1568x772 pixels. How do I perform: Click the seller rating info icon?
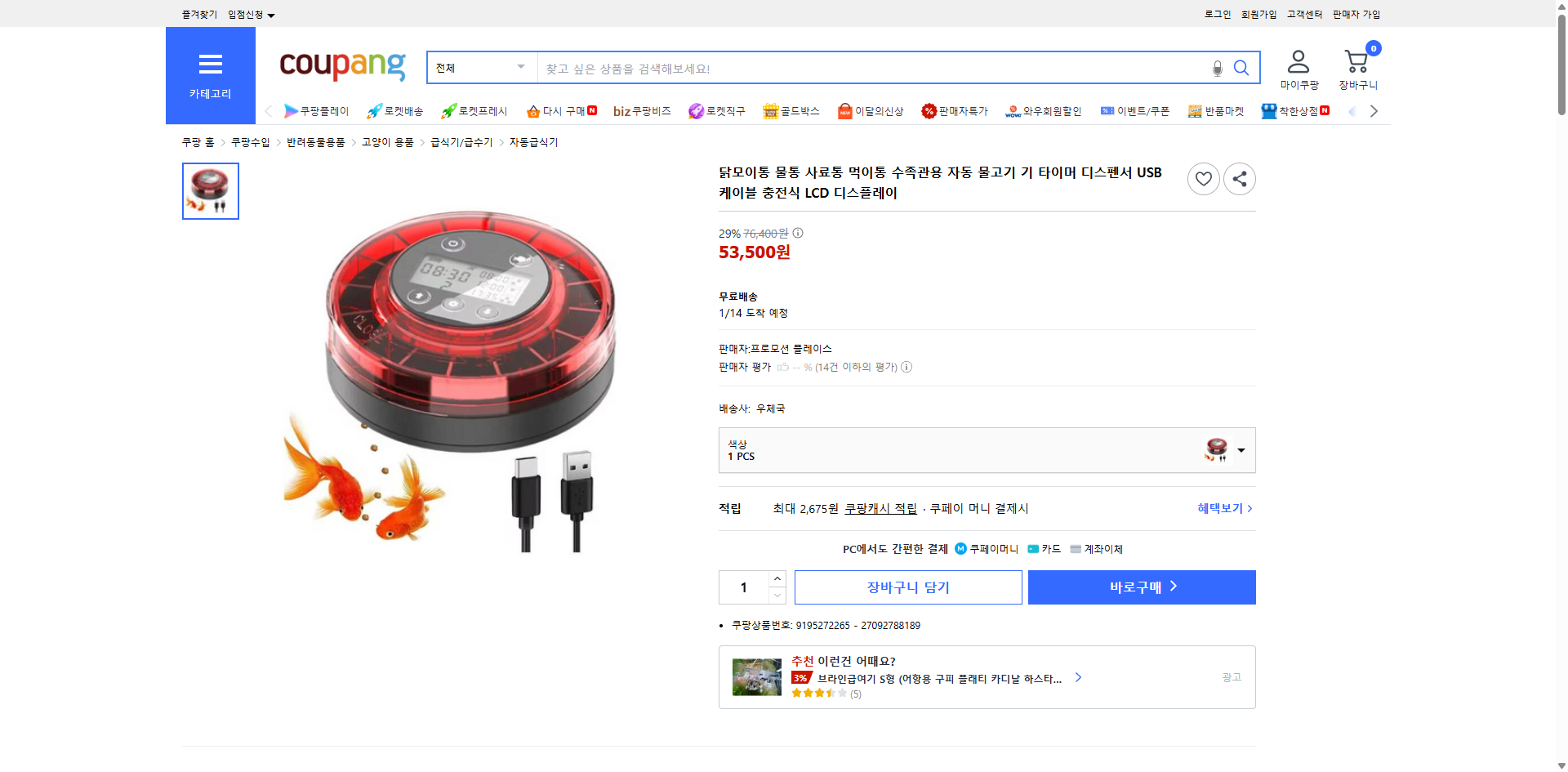906,367
